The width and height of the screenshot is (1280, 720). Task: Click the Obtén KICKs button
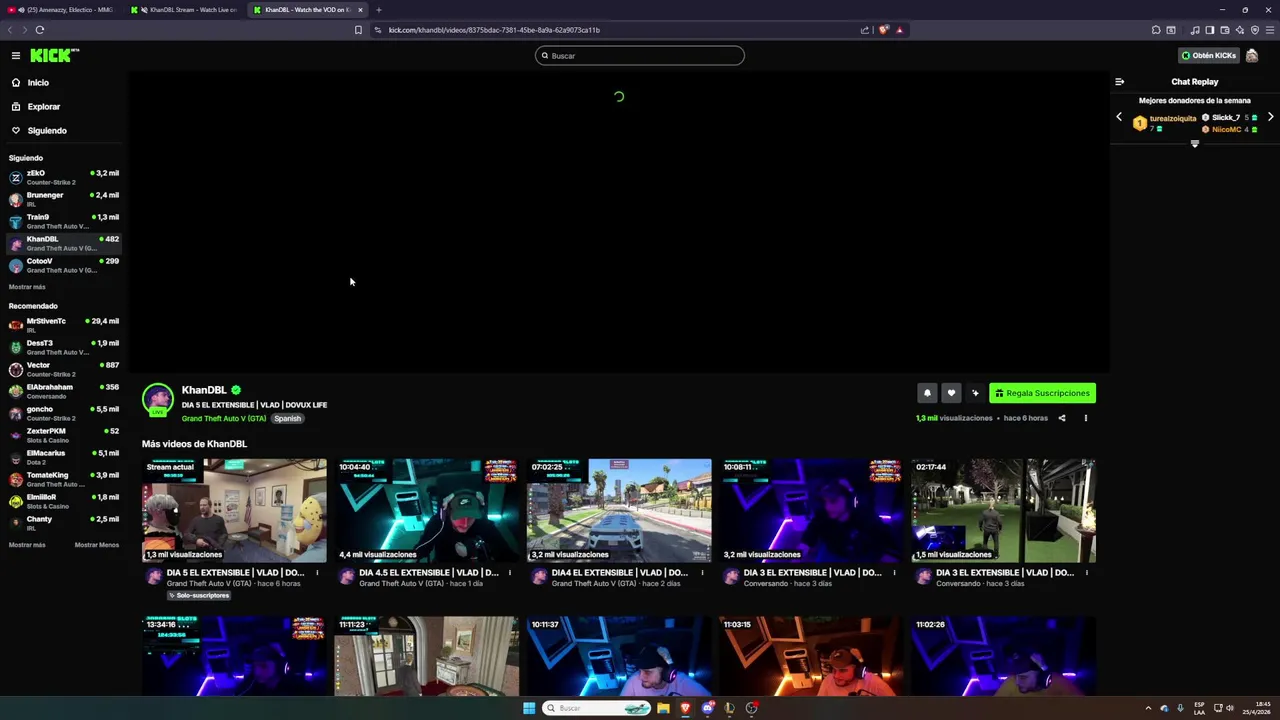(x=1209, y=56)
